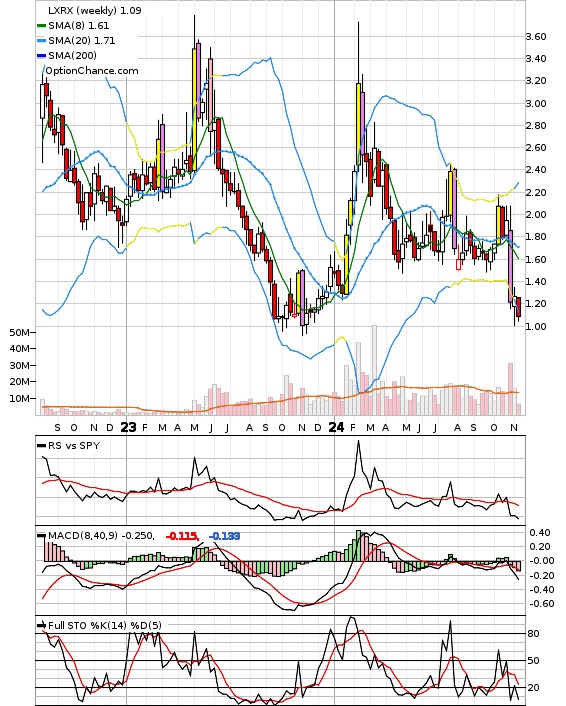This screenshot has width=566, height=706.
Task: Click the 2.20 price axis label
Action: 536,193
